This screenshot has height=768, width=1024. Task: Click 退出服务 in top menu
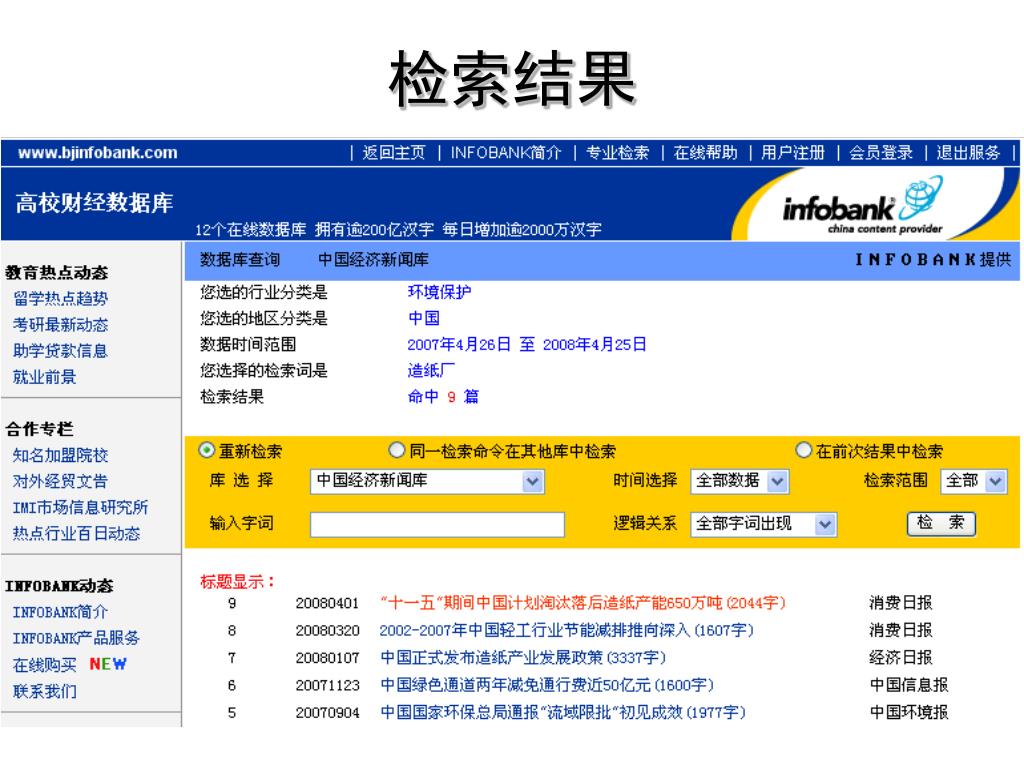pos(968,153)
